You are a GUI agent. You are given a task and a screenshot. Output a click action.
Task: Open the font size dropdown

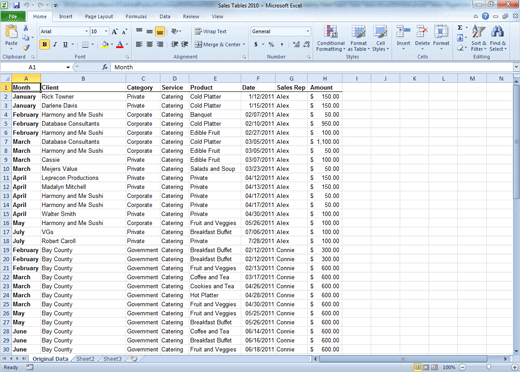click(x=106, y=31)
